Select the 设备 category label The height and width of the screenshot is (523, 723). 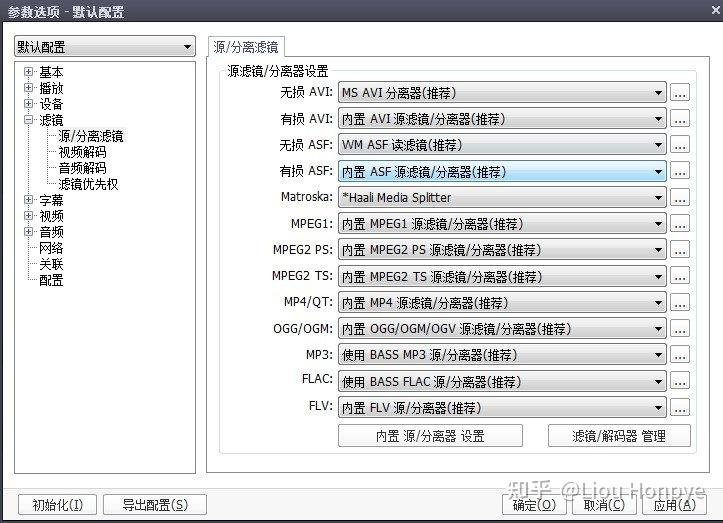[51, 104]
